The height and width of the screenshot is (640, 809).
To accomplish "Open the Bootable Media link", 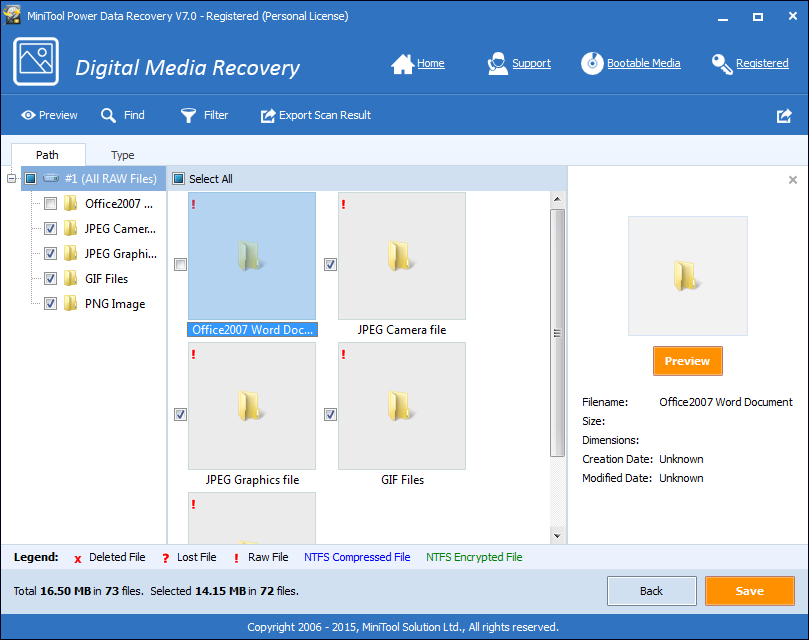I will pyautogui.click(x=643, y=63).
